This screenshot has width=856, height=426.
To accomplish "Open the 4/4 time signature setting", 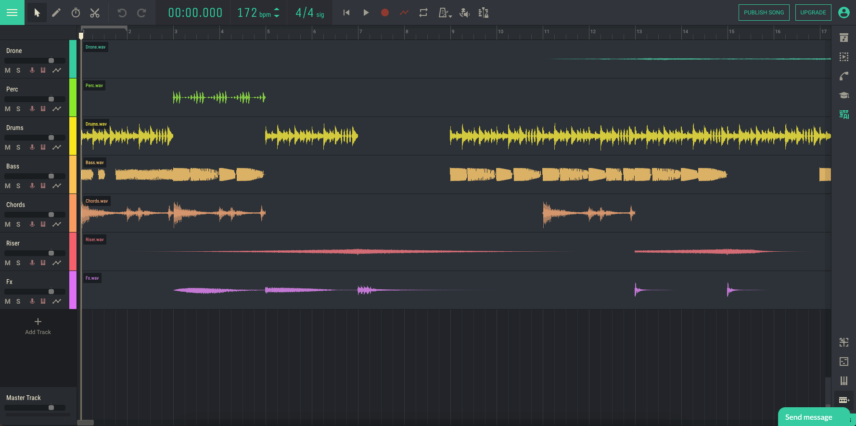I will (x=310, y=13).
